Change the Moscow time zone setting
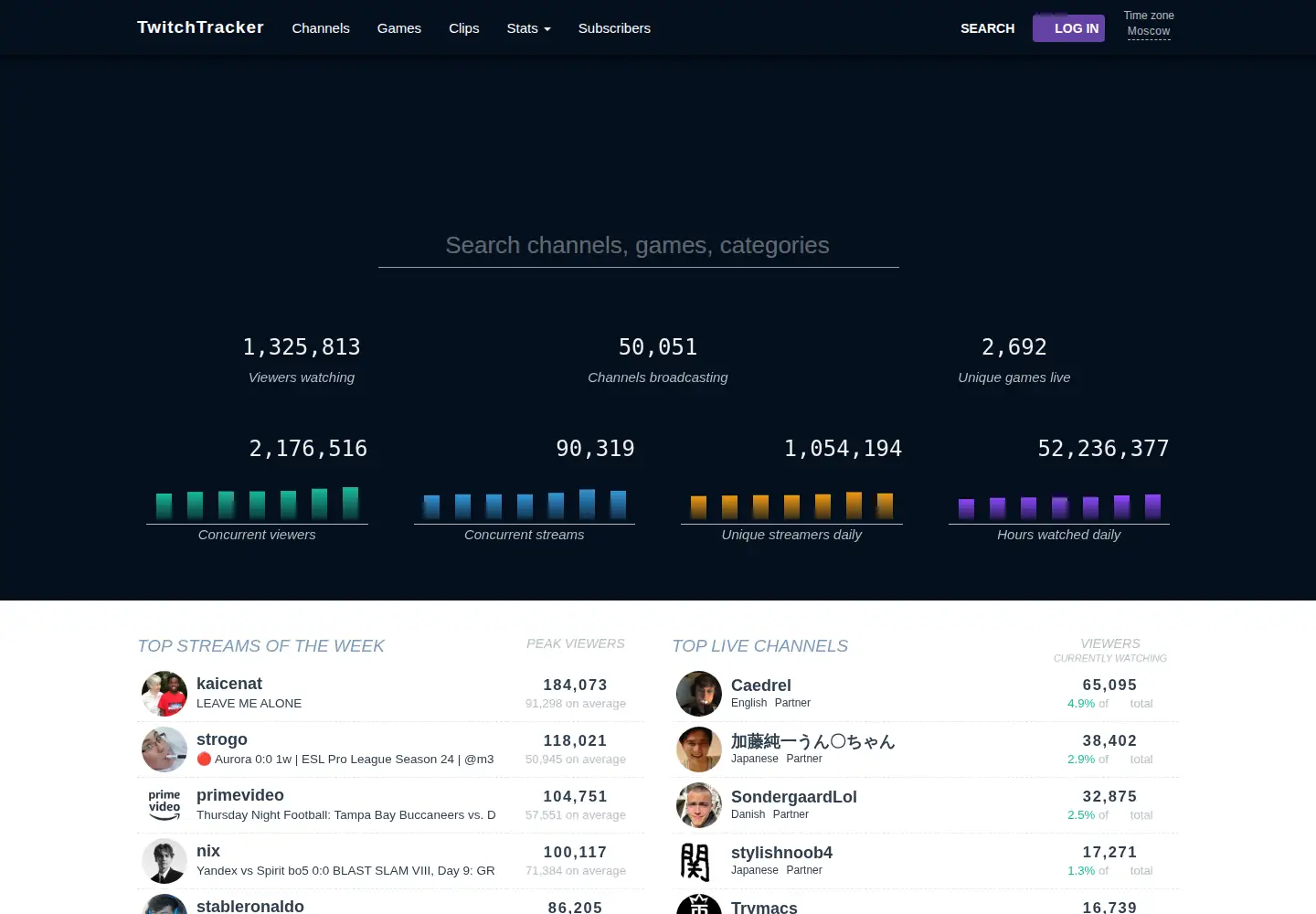 coord(1149,31)
